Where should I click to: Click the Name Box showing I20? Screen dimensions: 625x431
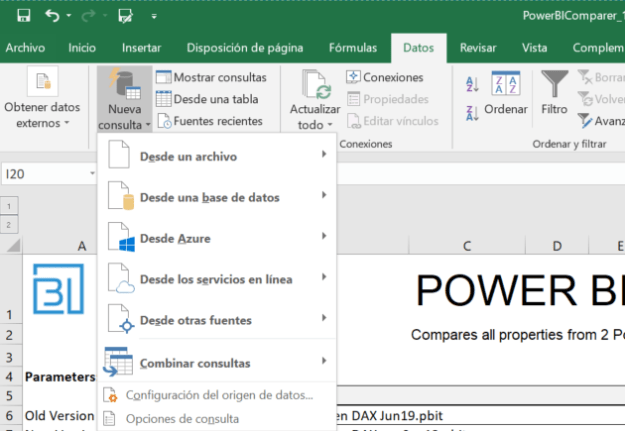click(x=40, y=174)
